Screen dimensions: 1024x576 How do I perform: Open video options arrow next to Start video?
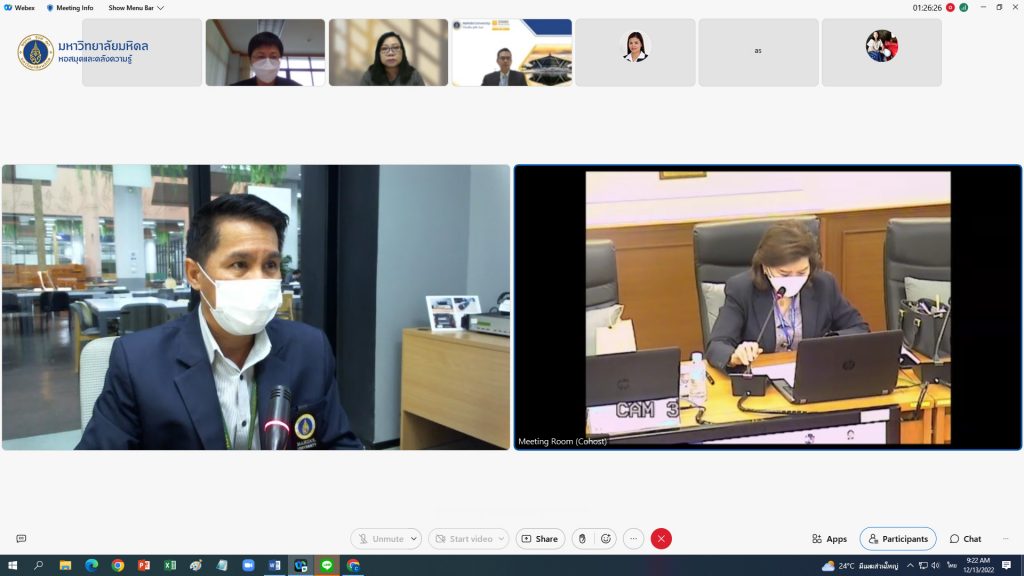point(502,539)
